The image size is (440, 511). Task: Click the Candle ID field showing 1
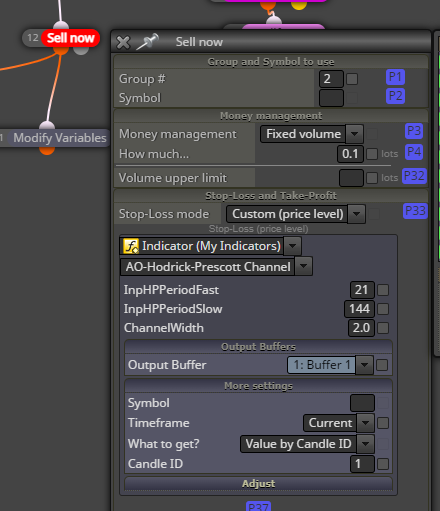click(x=362, y=464)
